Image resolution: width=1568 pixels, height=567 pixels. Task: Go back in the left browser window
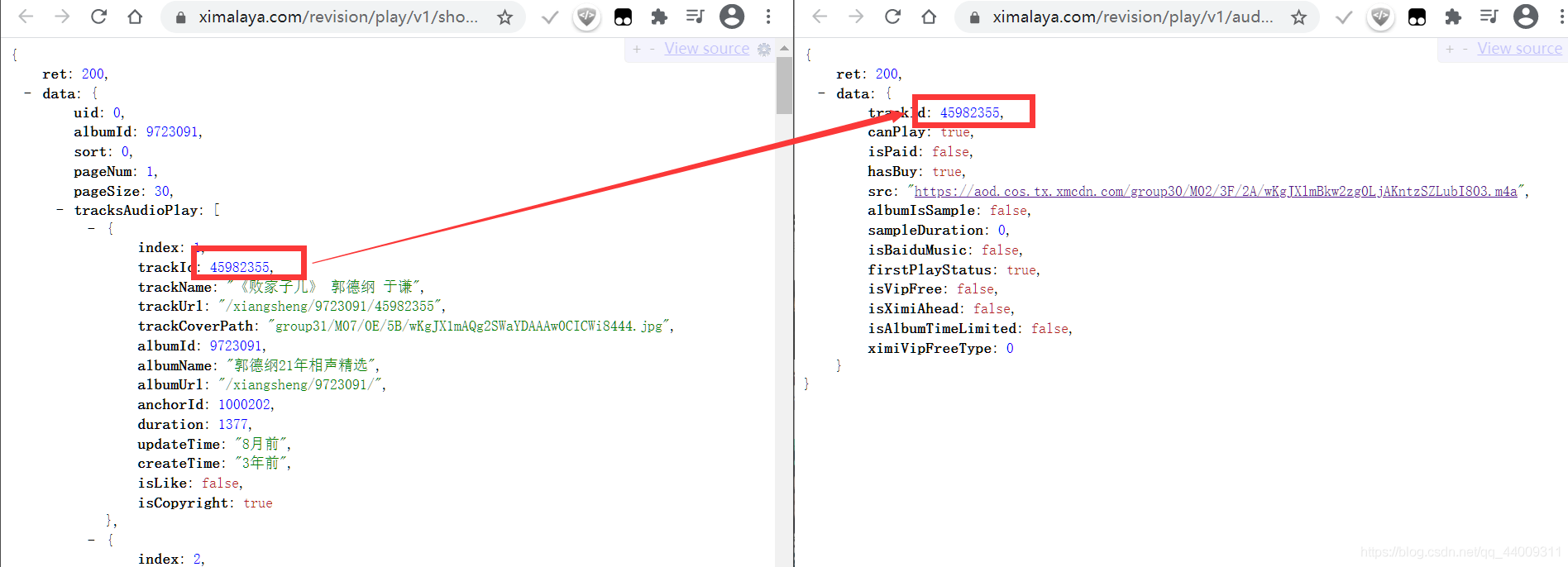click(x=26, y=17)
